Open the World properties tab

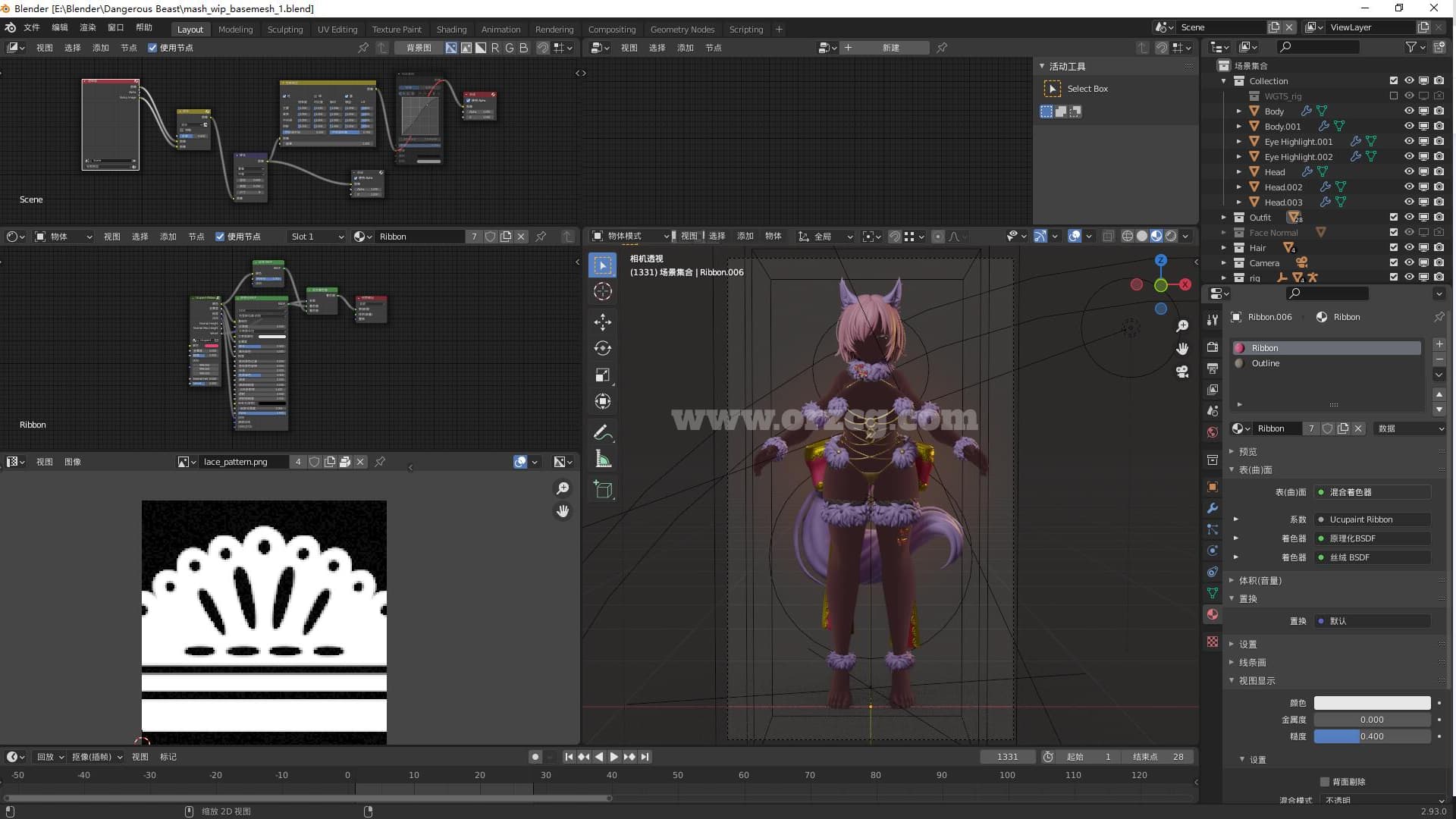click(x=1213, y=432)
